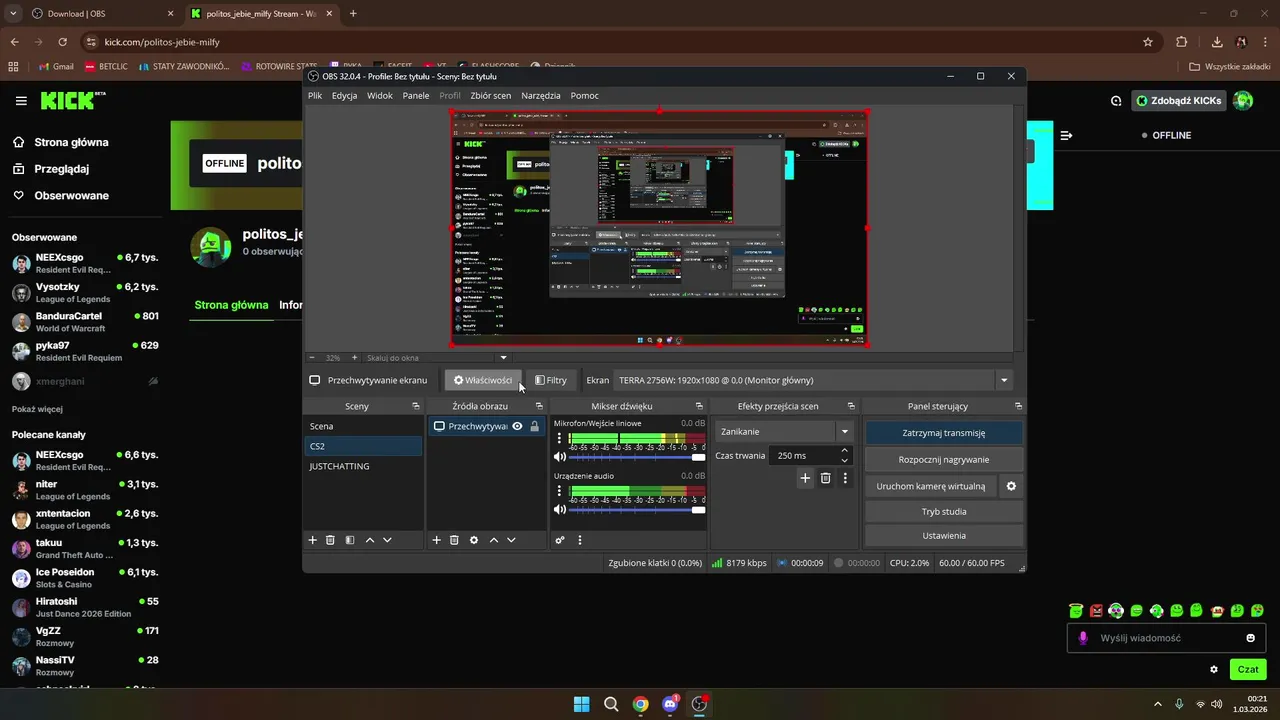Open Discord from Windows taskbar
Image resolution: width=1280 pixels, height=720 pixels.
point(670,704)
